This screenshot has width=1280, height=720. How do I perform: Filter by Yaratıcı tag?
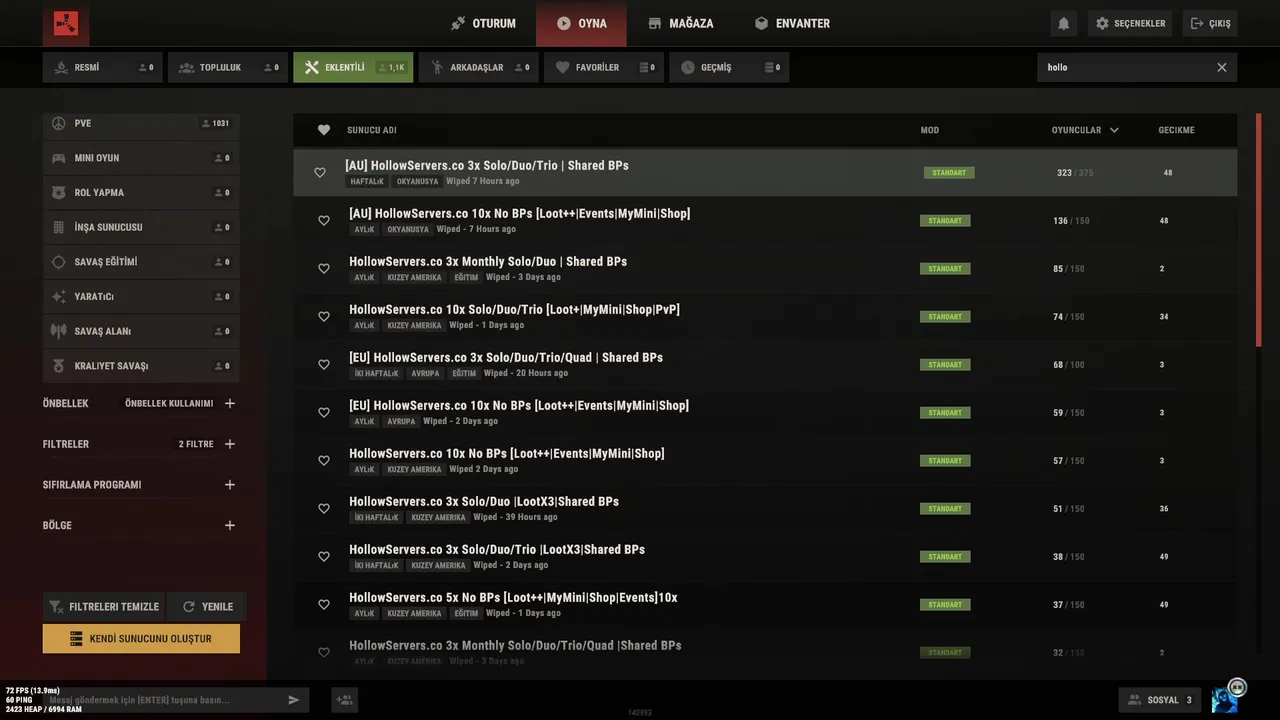[x=141, y=296]
